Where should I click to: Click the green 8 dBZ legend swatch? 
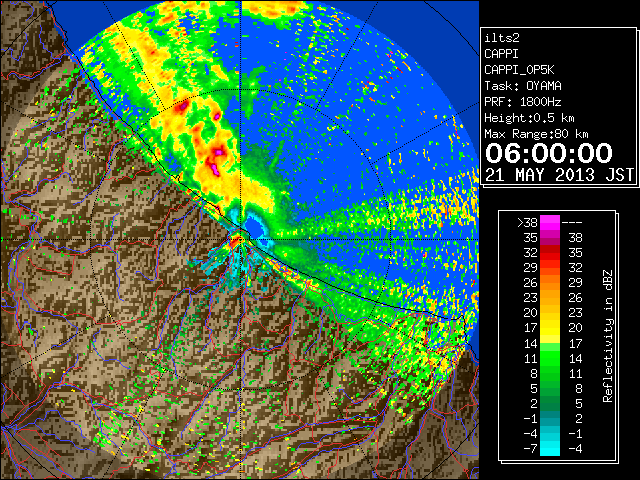(550, 373)
